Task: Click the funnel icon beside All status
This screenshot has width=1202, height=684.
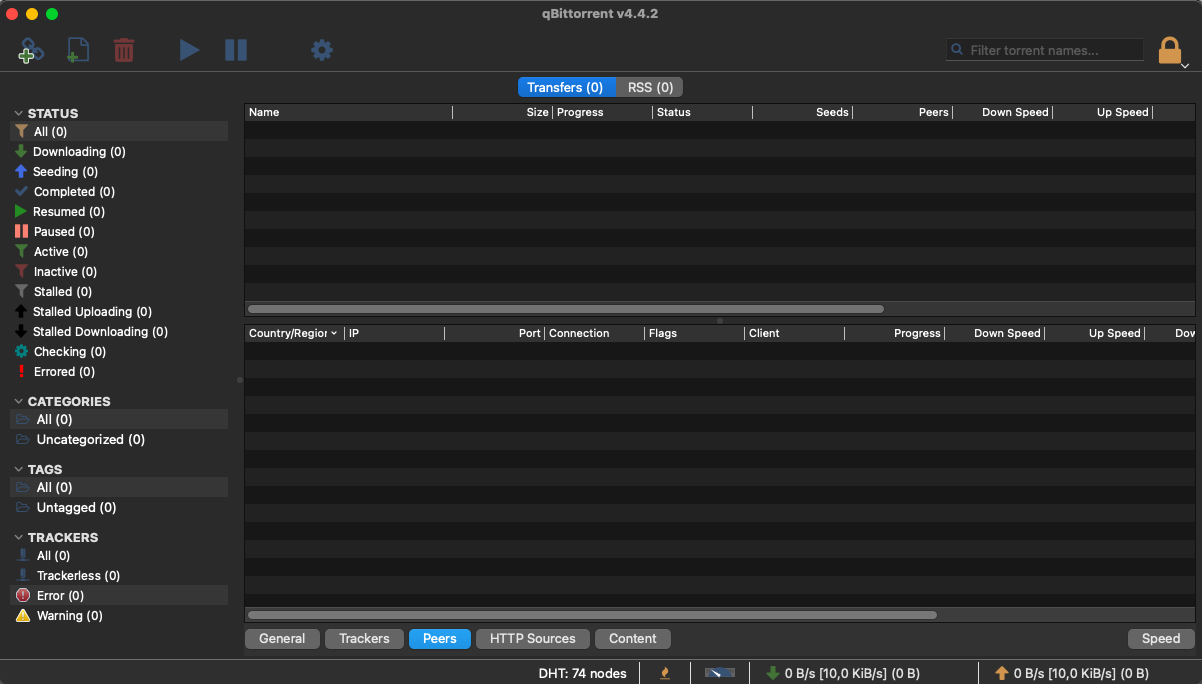Action: (22, 131)
